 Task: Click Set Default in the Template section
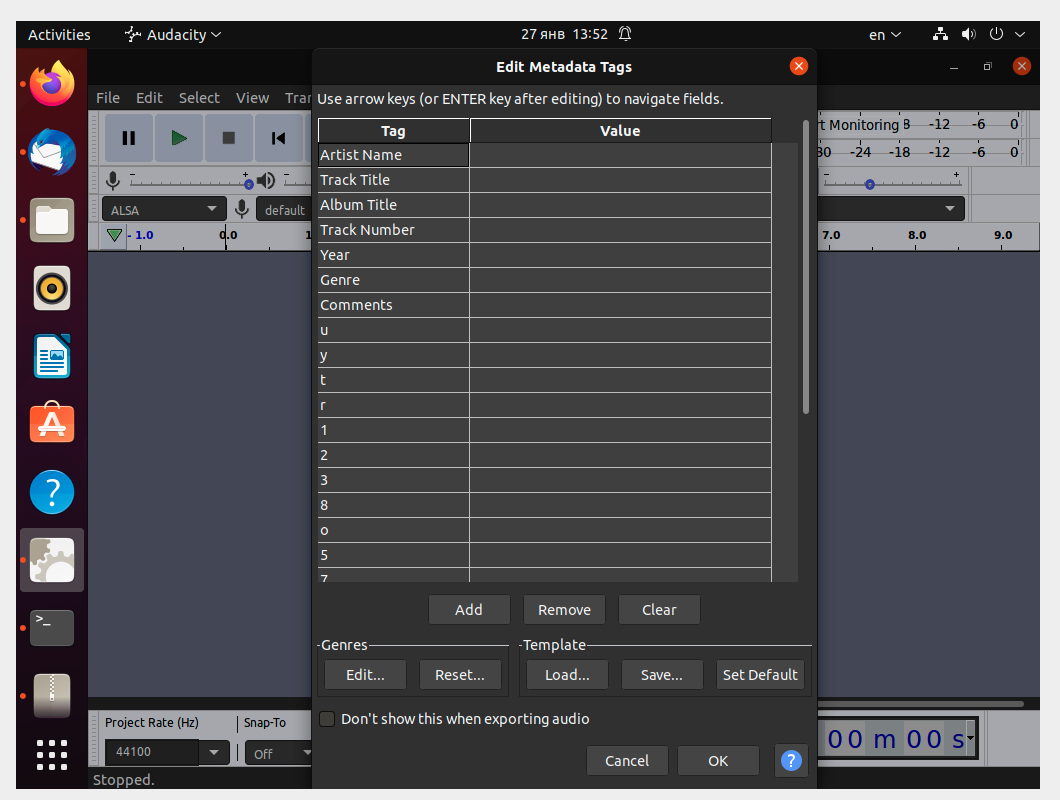click(760, 674)
